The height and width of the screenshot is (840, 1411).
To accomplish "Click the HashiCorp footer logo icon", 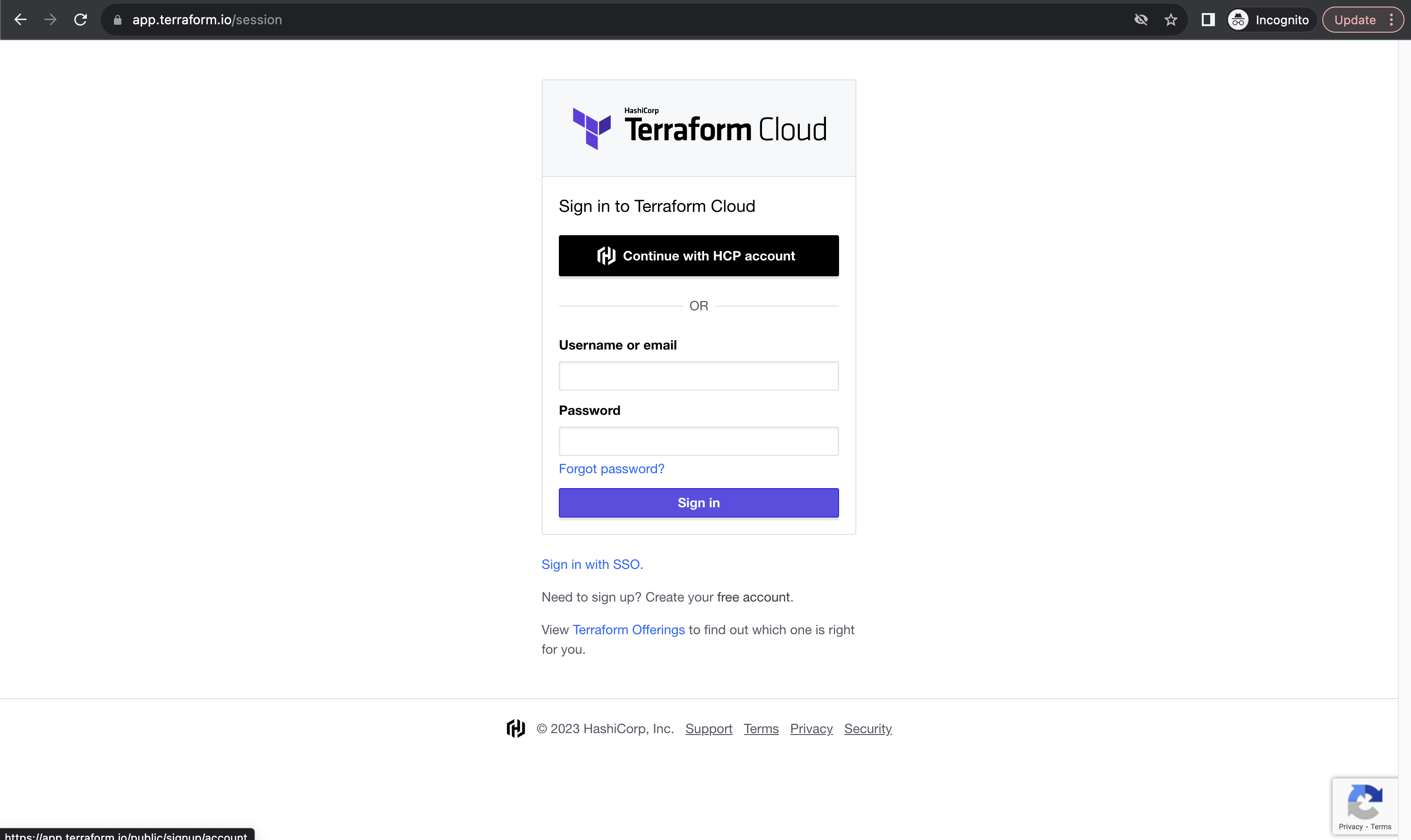I will 516,729.
